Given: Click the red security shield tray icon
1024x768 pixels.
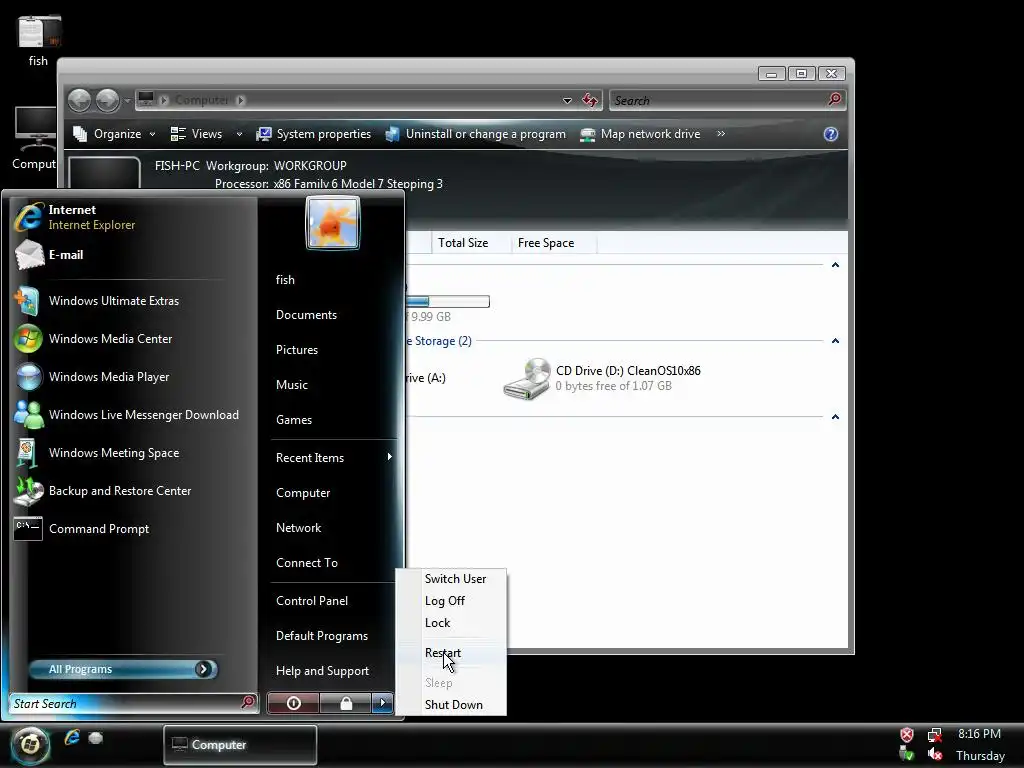Looking at the screenshot, I should pyautogui.click(x=906, y=735).
